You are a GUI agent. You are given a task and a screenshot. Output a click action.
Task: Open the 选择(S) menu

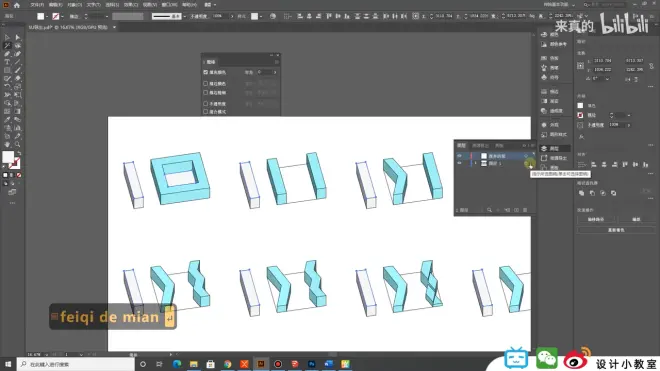coord(112,5)
